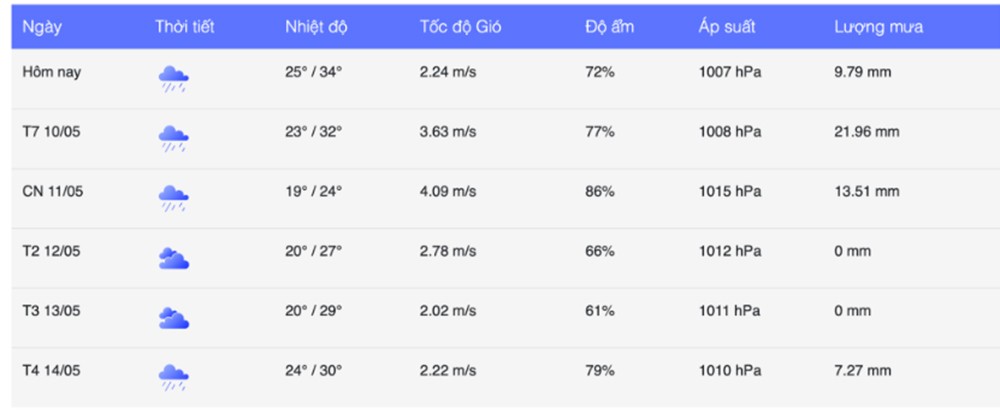Click the rain icon for Hôm nay

[x=173, y=78]
